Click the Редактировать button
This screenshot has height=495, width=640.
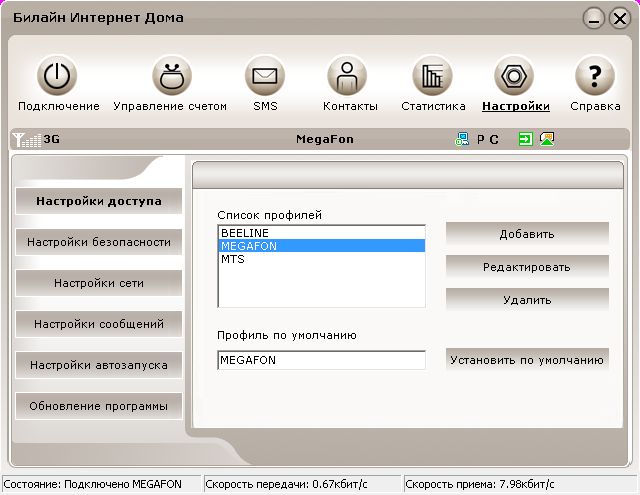527,267
